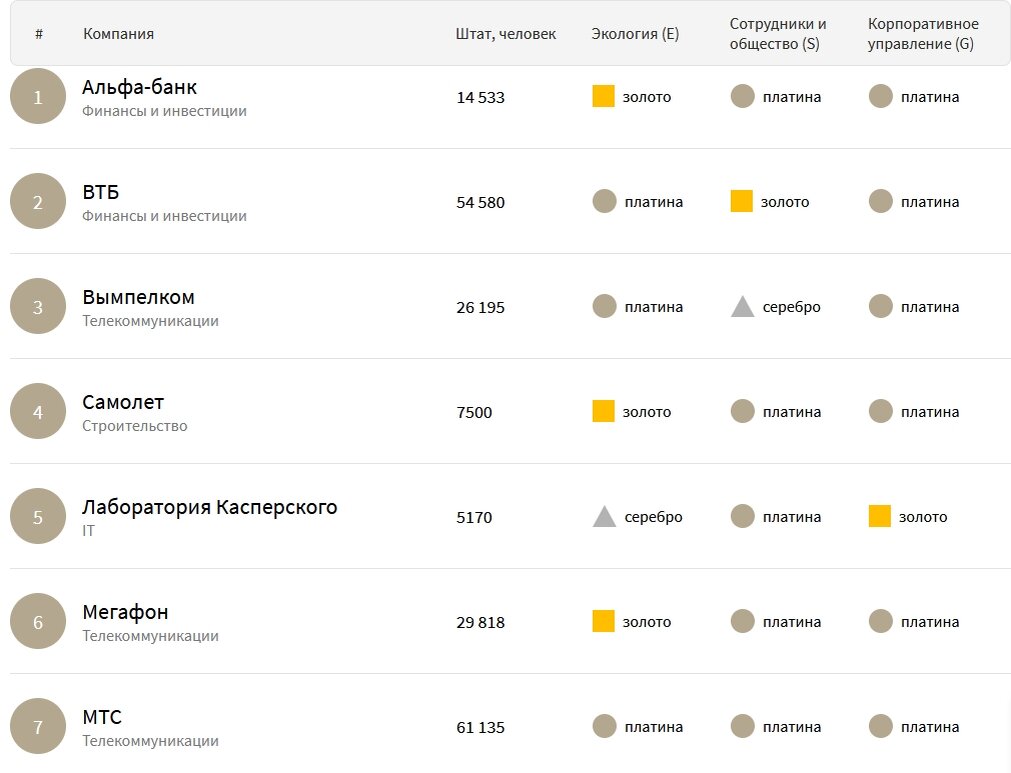1011x773 pixels.
Task: Click Мегафон's platinum circle in Корпоративное управление
Action: tap(881, 621)
